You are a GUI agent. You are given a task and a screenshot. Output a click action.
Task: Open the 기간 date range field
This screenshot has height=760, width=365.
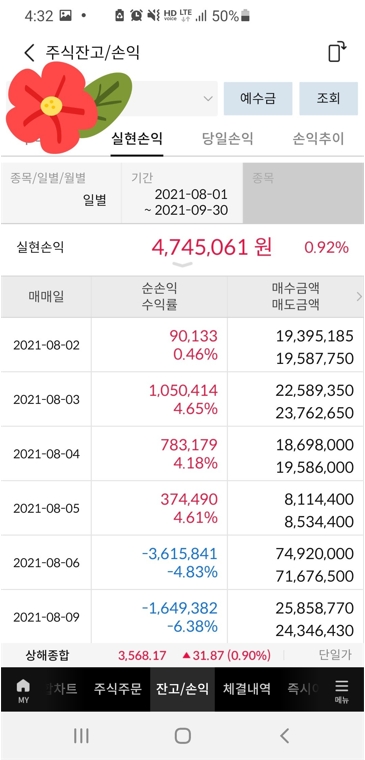(182, 193)
